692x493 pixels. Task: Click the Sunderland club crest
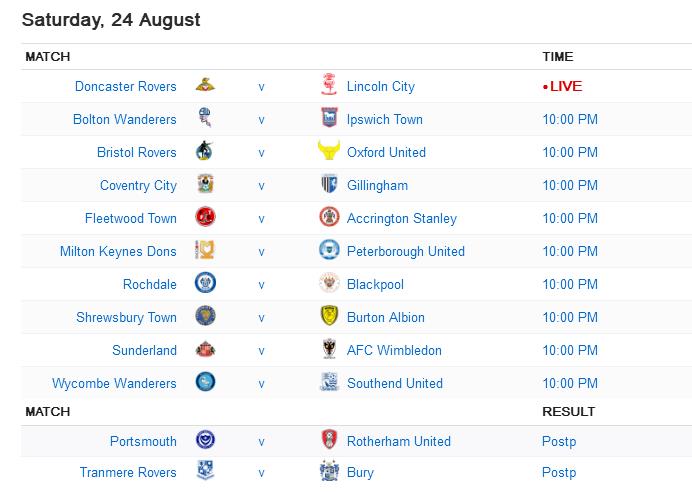pos(205,350)
